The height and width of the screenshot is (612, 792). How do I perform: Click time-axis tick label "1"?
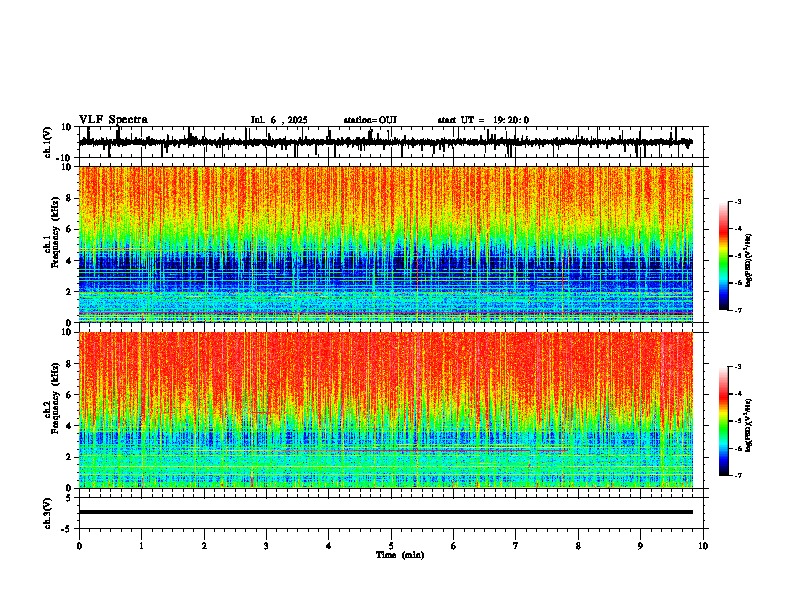[x=141, y=546]
